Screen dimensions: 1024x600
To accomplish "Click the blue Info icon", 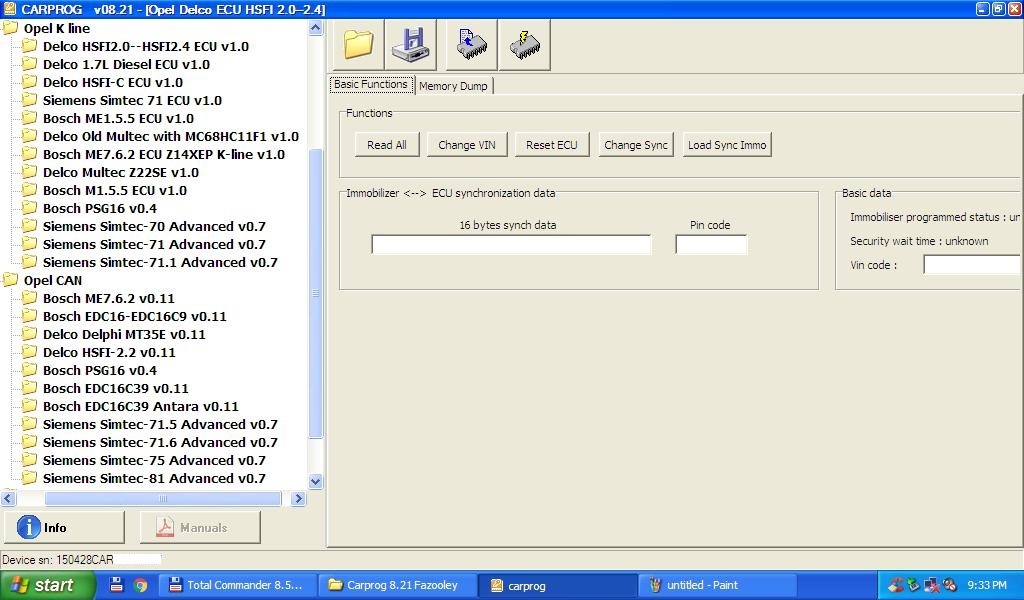I will (x=28, y=527).
